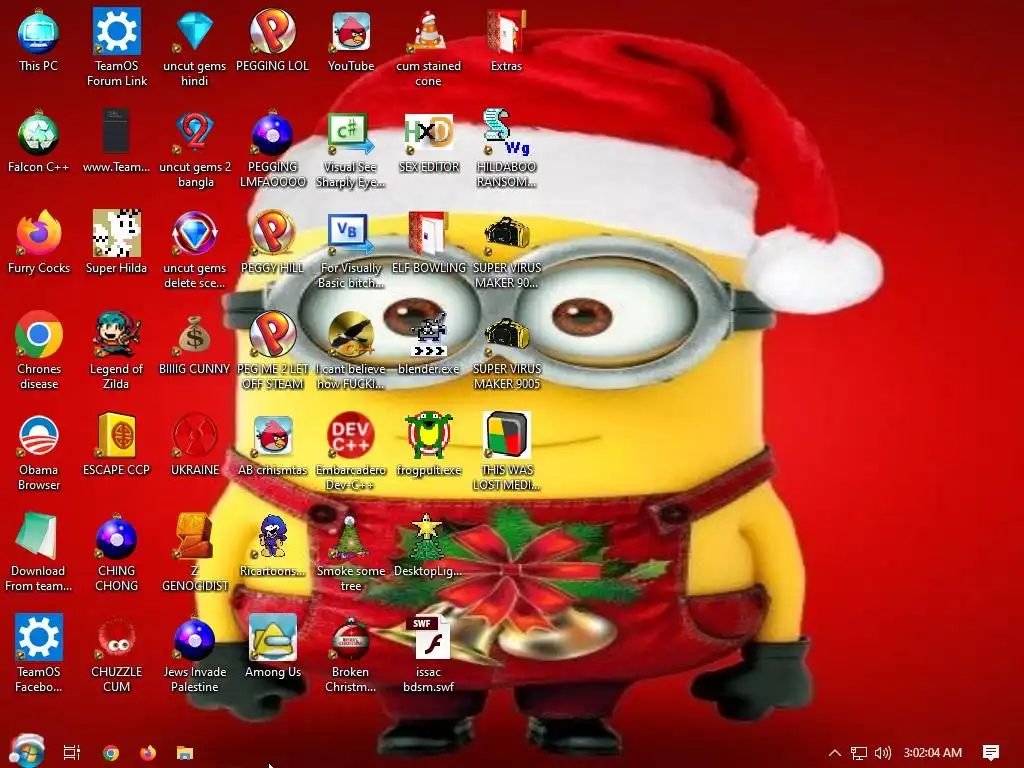Launch Chrome from the taskbar
Viewport: 1024px width, 768px height.
(x=111, y=753)
